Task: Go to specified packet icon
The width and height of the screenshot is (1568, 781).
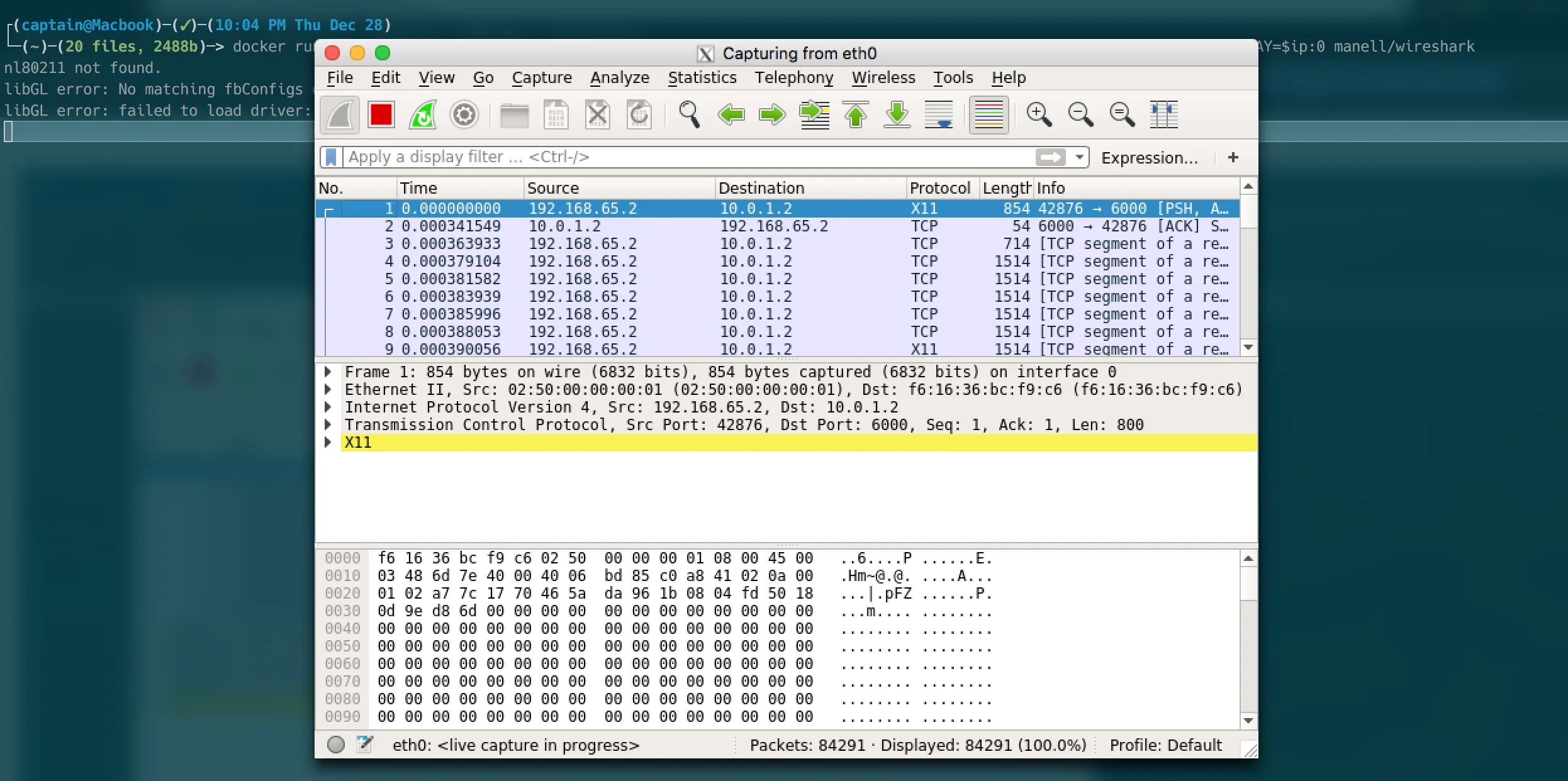Action: (814, 115)
